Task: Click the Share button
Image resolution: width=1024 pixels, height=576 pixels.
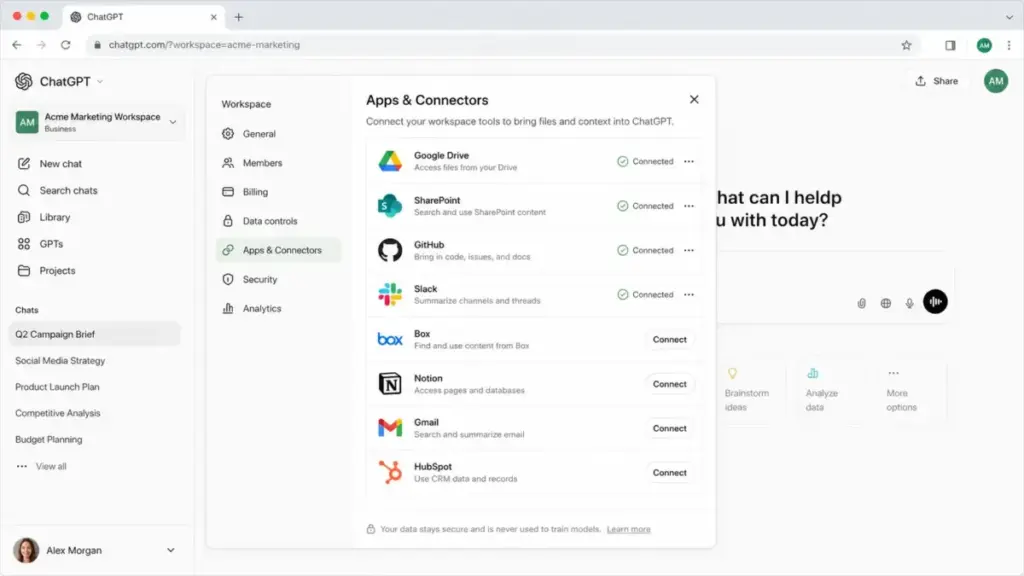Action: coord(936,81)
